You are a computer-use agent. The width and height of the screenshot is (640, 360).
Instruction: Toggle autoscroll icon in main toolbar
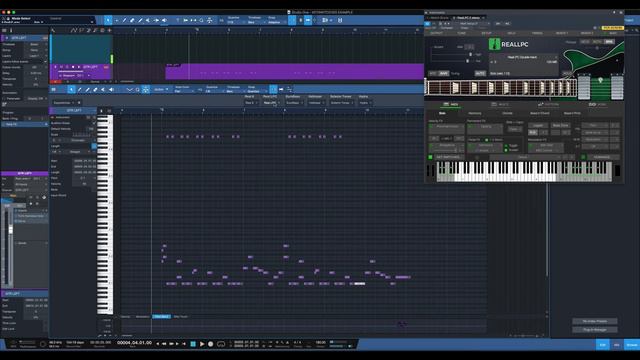pyautogui.click(x=308, y=20)
